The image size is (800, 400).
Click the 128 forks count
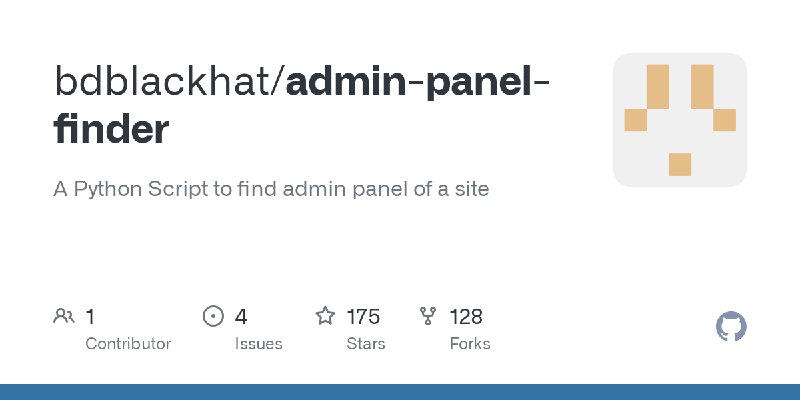pos(466,317)
